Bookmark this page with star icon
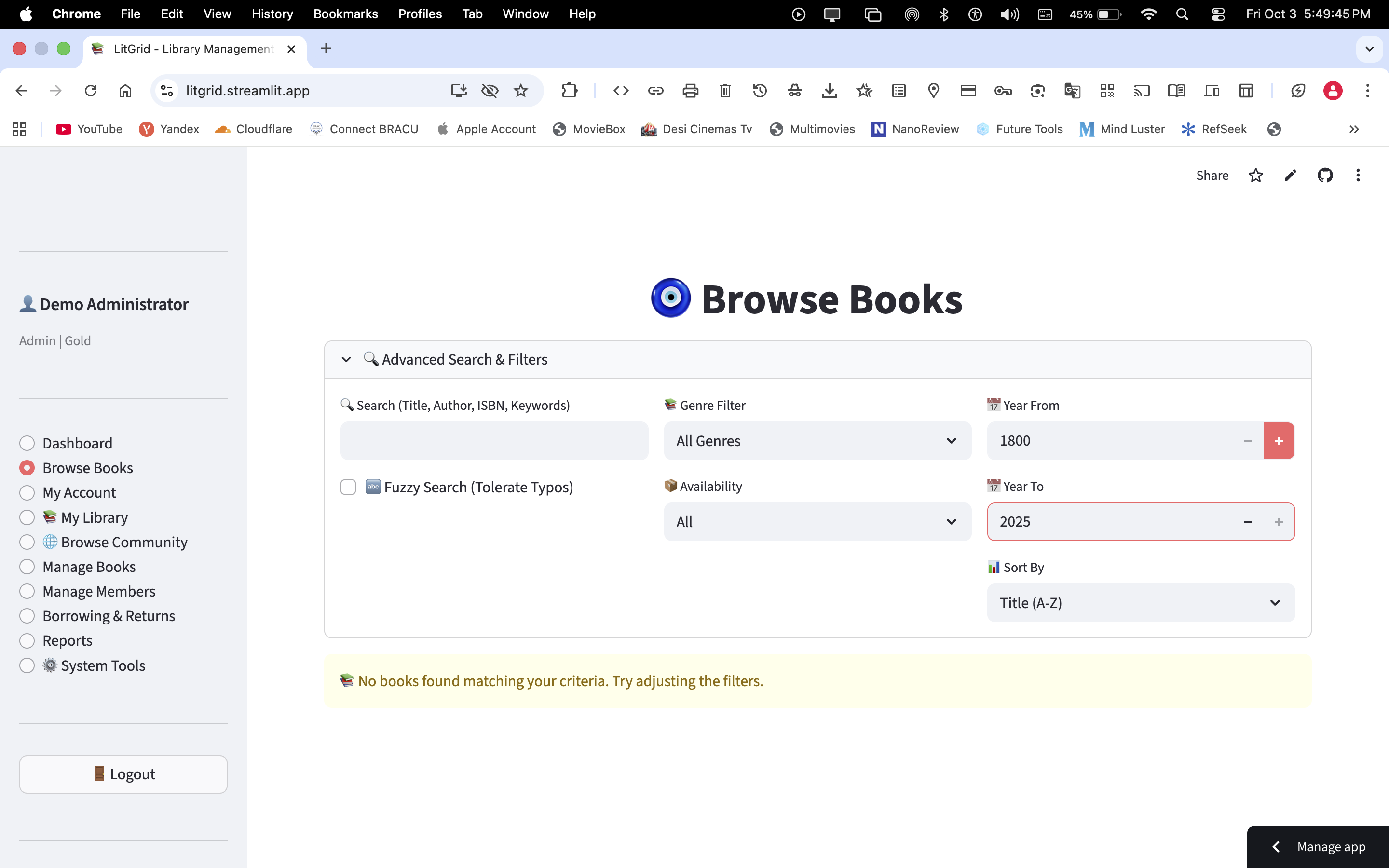 point(520,91)
